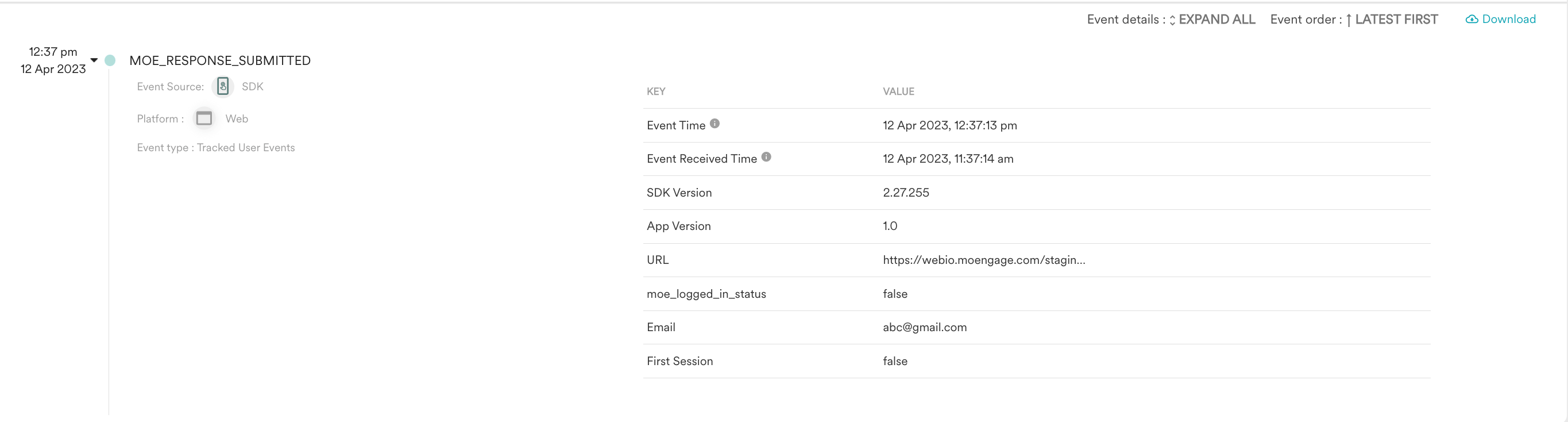Click the info icon beside Event Received Time
The image size is (1568, 422).
pyautogui.click(x=766, y=157)
